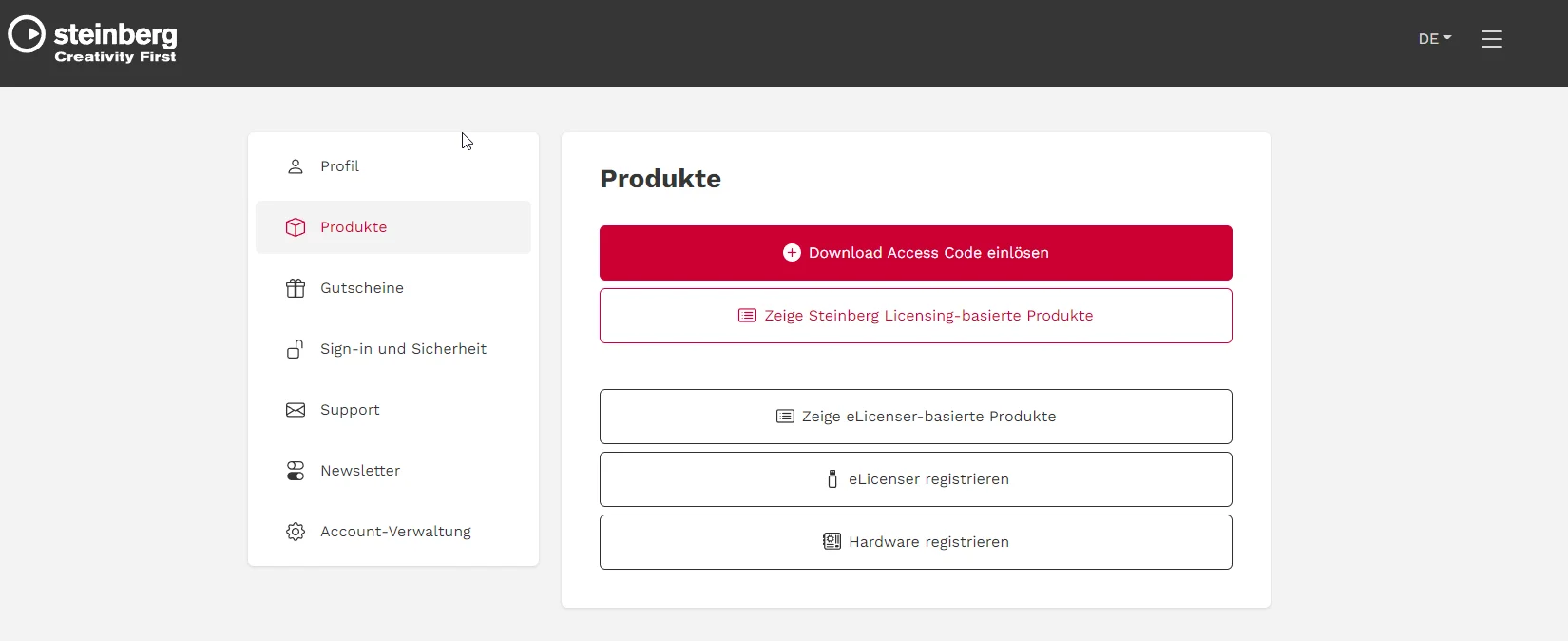Image resolution: width=1568 pixels, height=641 pixels.
Task: Click Download Access Code einlösen button
Action: pos(916,253)
